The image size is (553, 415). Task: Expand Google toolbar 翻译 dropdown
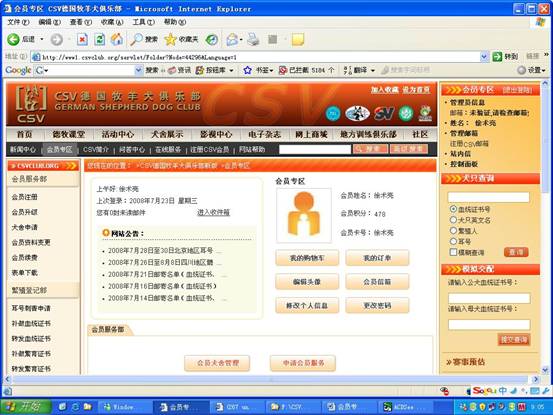(373, 71)
